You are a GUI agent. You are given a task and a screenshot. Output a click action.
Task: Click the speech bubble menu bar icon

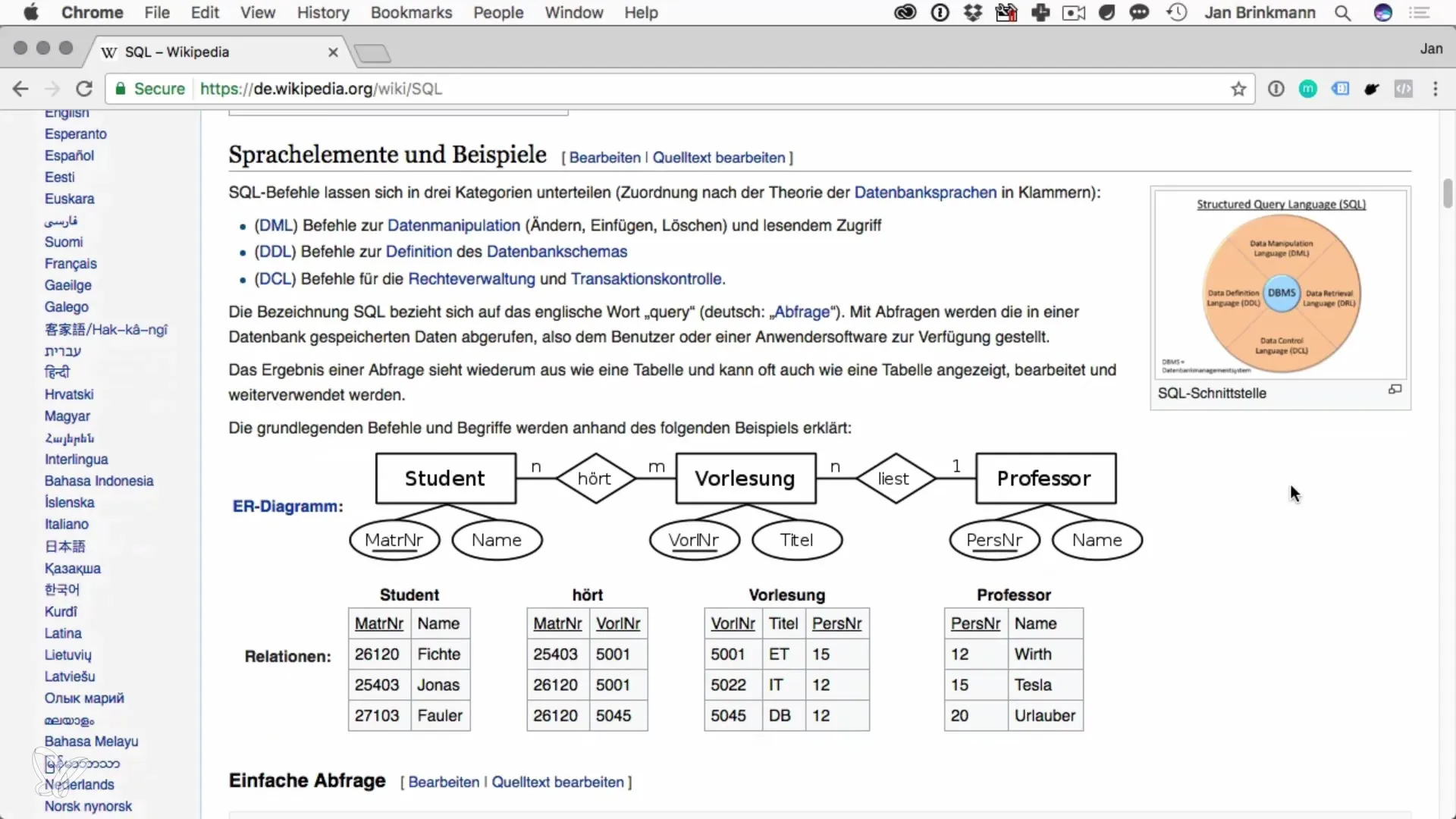click(x=1139, y=13)
